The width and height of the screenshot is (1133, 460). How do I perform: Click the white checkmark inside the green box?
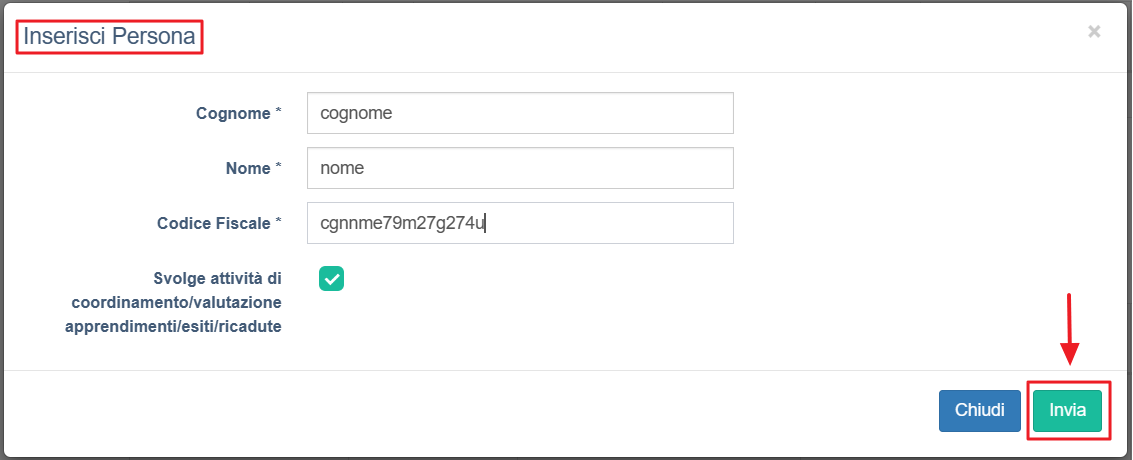pyautogui.click(x=331, y=279)
